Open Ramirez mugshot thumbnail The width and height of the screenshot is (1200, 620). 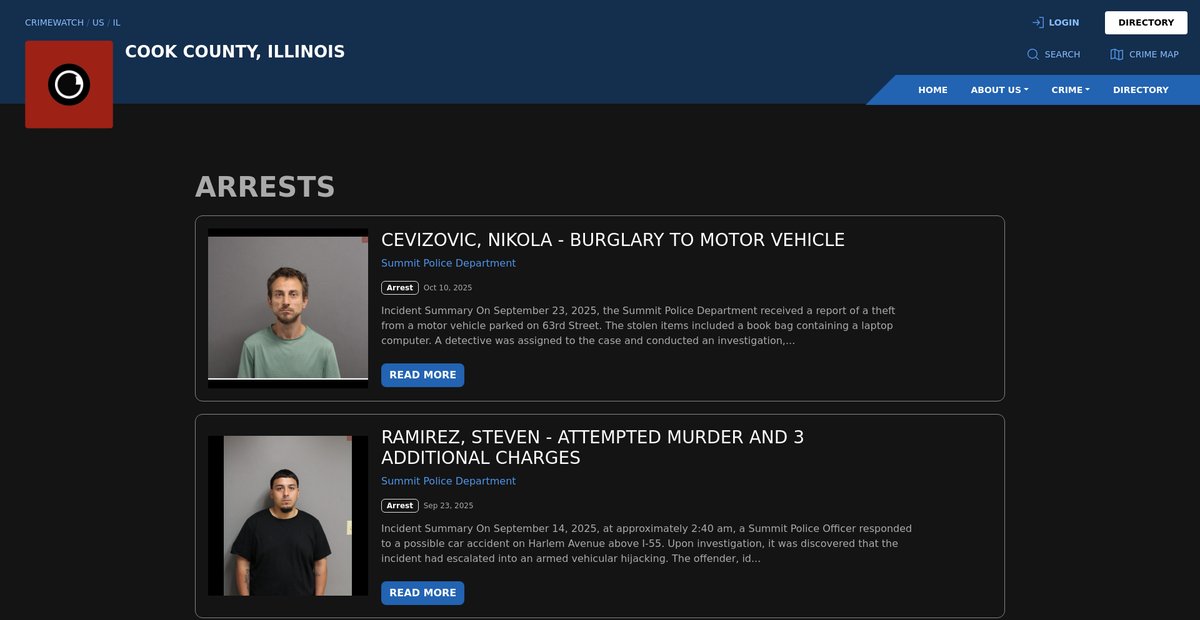pyautogui.click(x=288, y=515)
